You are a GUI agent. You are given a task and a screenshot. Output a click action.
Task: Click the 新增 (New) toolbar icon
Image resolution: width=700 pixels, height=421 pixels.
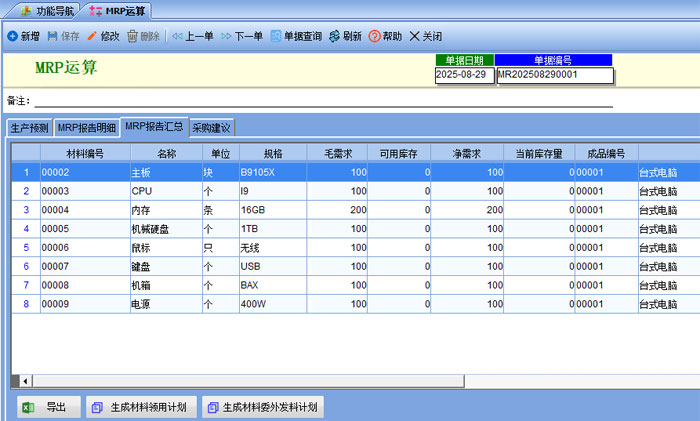click(12, 36)
